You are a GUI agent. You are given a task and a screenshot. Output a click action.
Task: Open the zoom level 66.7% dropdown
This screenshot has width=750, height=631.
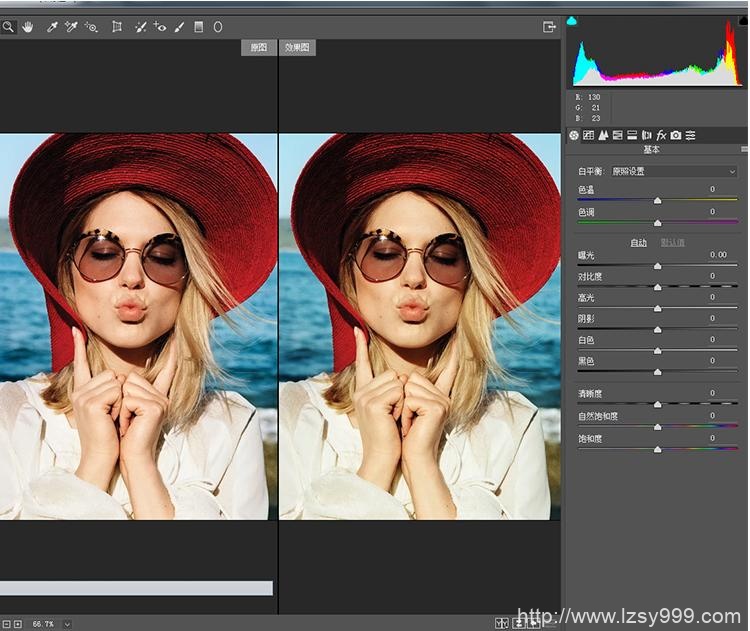(67, 624)
